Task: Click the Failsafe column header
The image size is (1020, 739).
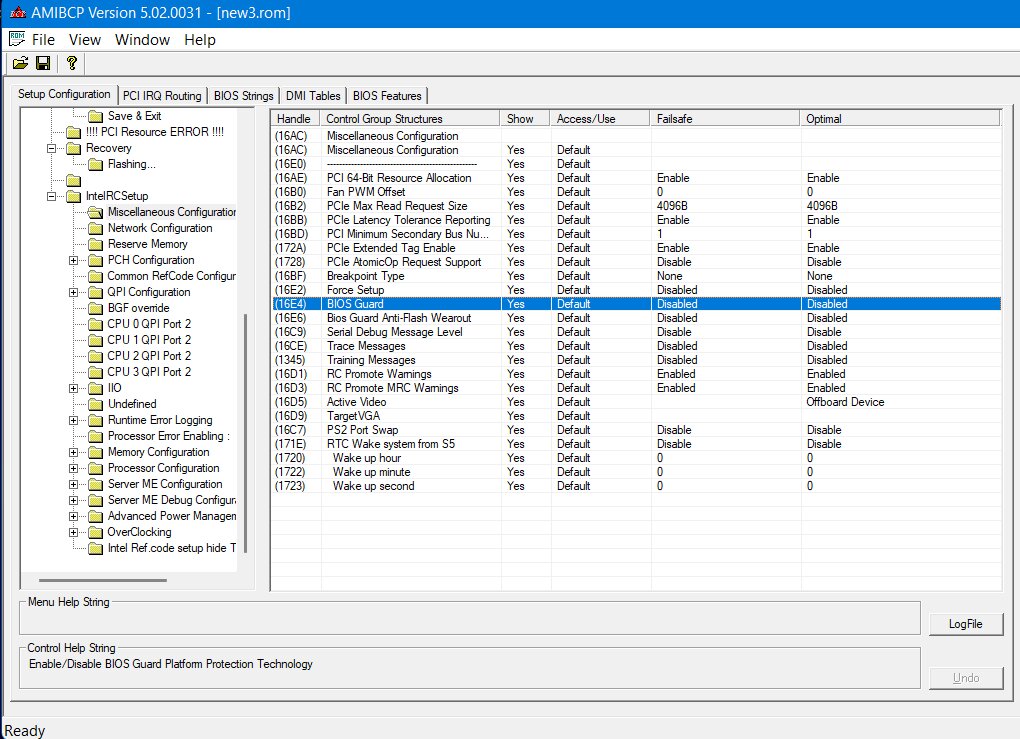Action: click(725, 118)
